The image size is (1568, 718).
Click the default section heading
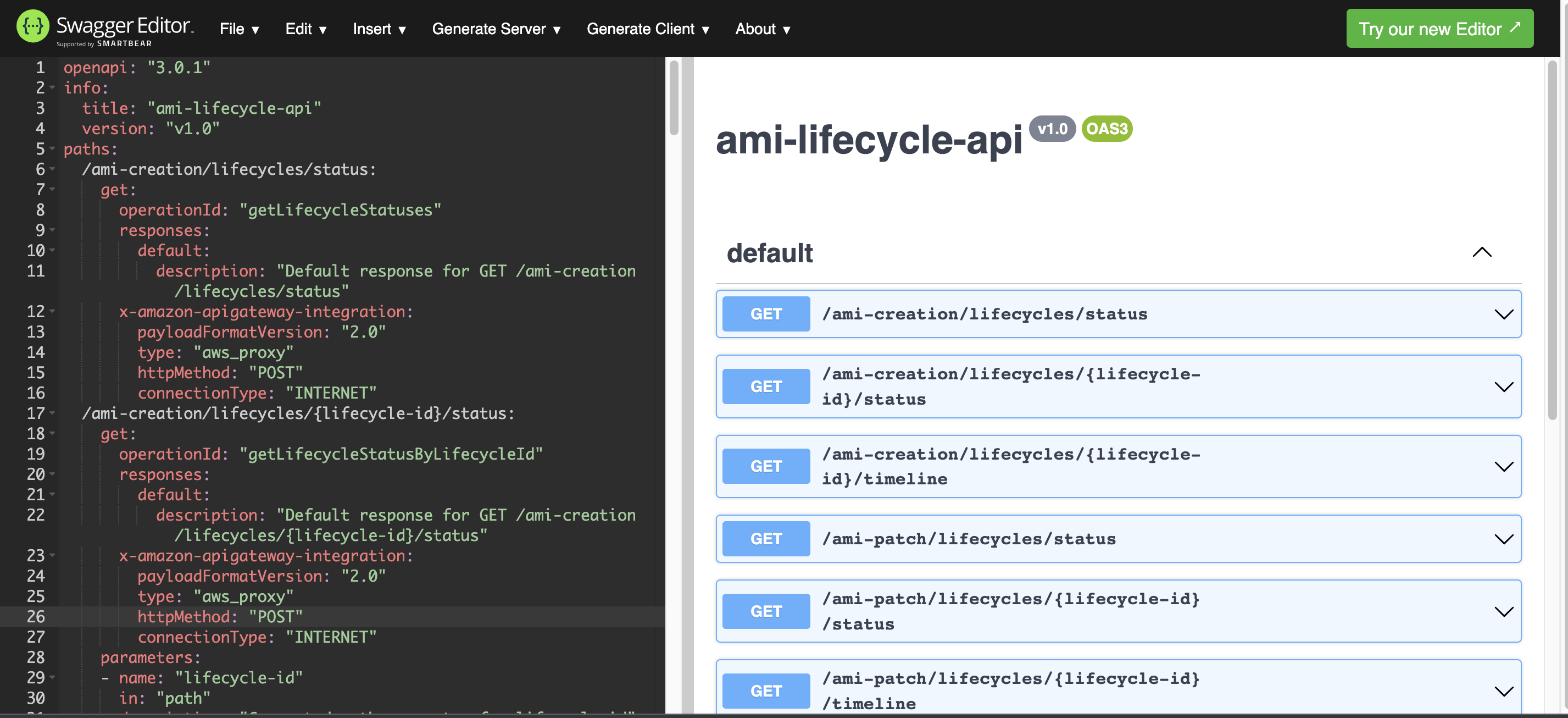pyautogui.click(x=769, y=253)
